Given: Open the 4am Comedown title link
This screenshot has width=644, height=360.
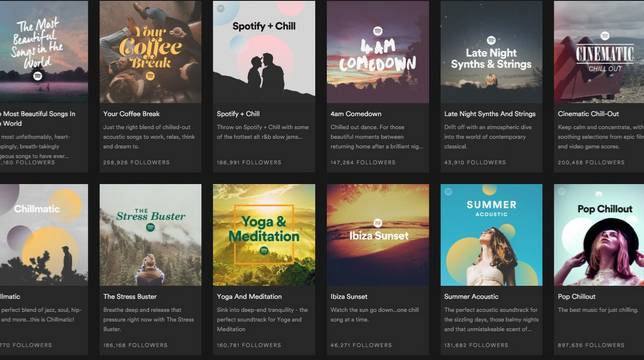Looking at the screenshot, I should (x=356, y=114).
